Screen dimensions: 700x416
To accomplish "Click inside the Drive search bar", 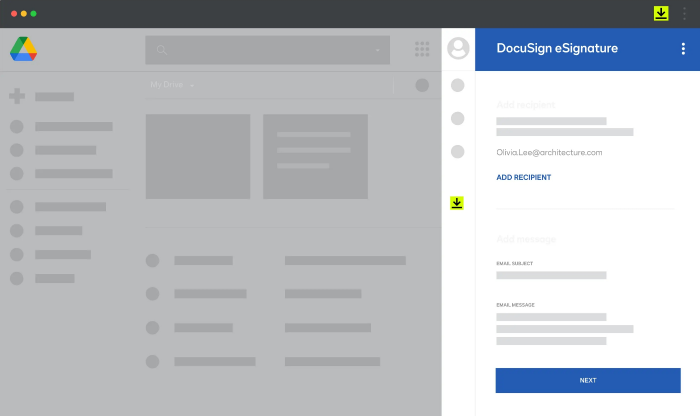I will pyautogui.click(x=270, y=50).
